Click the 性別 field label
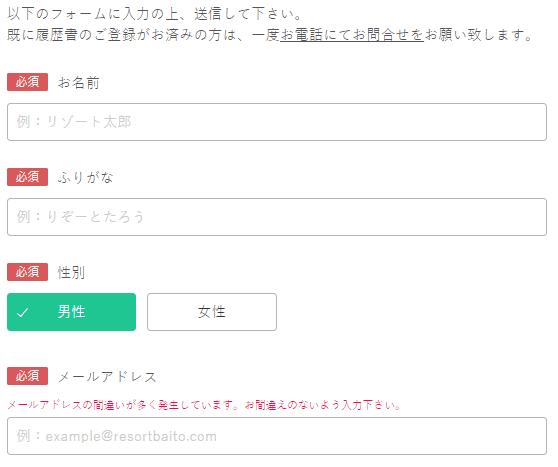 72,272
